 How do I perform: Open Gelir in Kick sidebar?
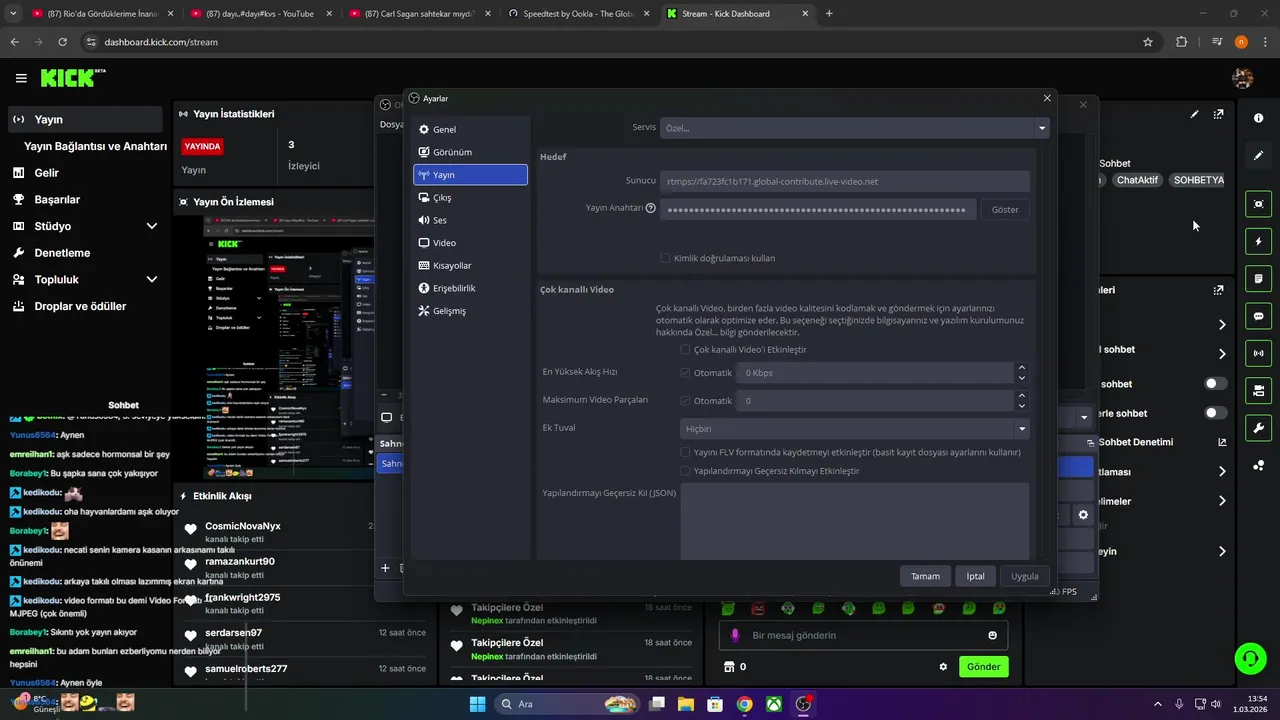pos(84,173)
